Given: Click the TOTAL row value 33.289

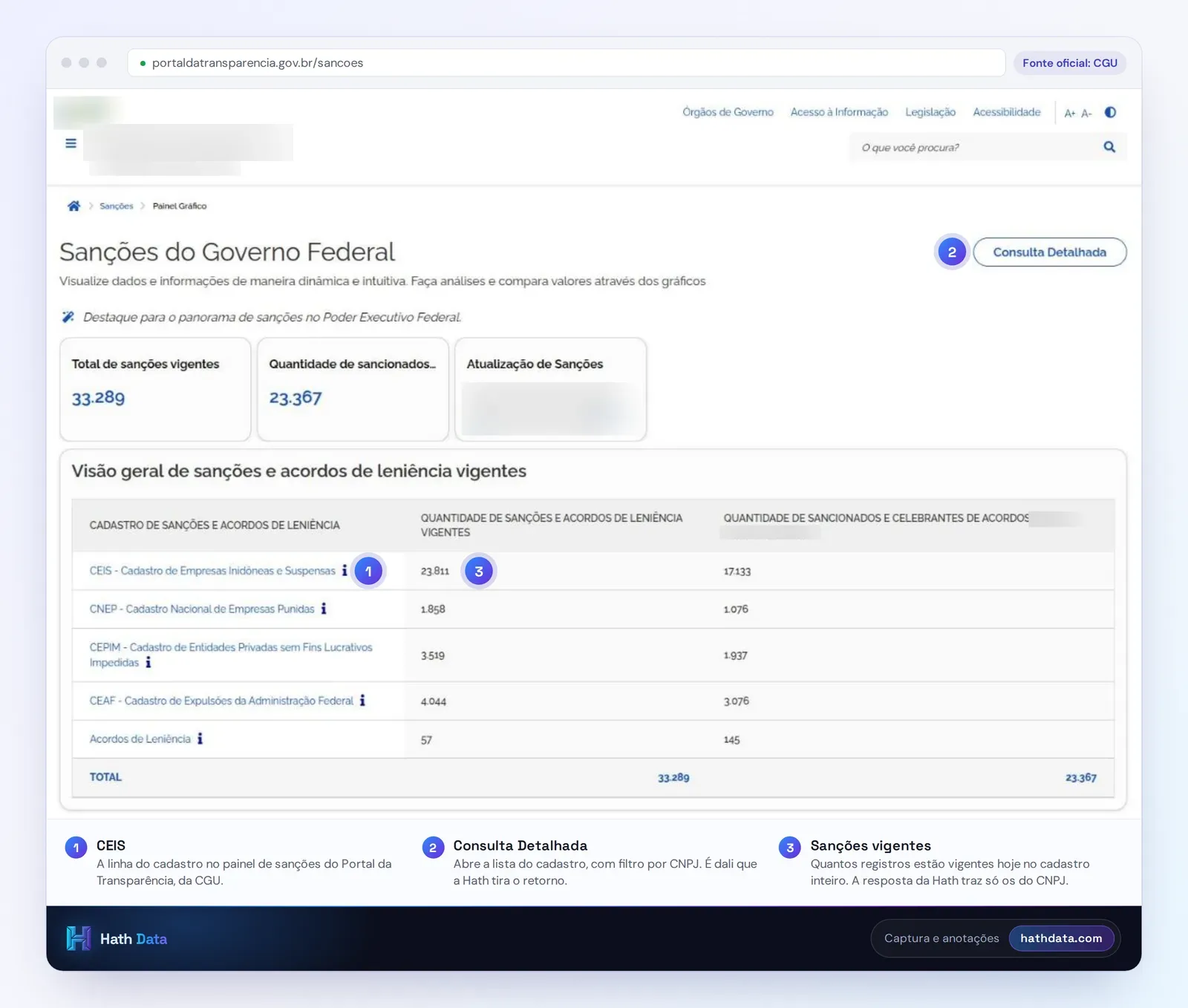Looking at the screenshot, I should pyautogui.click(x=673, y=777).
